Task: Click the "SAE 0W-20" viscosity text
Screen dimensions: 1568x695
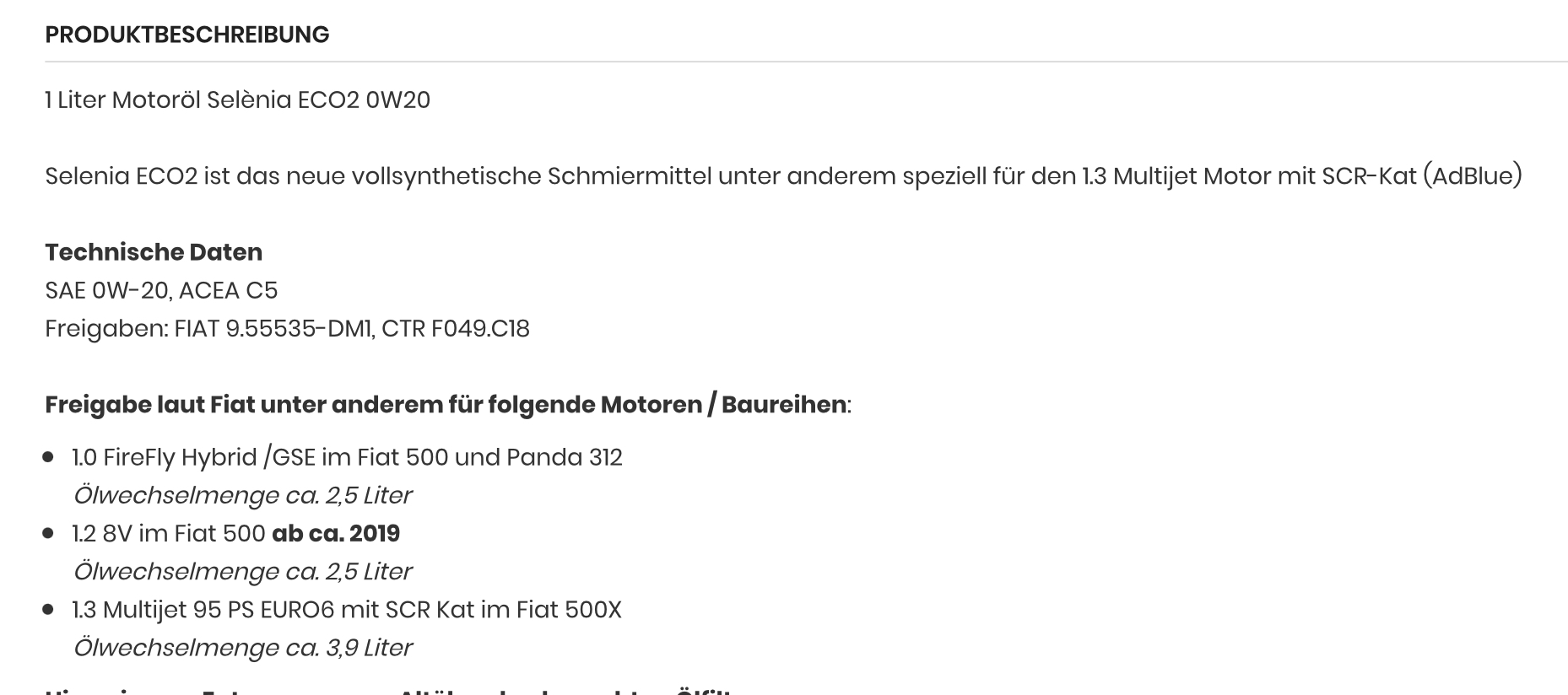Action: [105, 290]
